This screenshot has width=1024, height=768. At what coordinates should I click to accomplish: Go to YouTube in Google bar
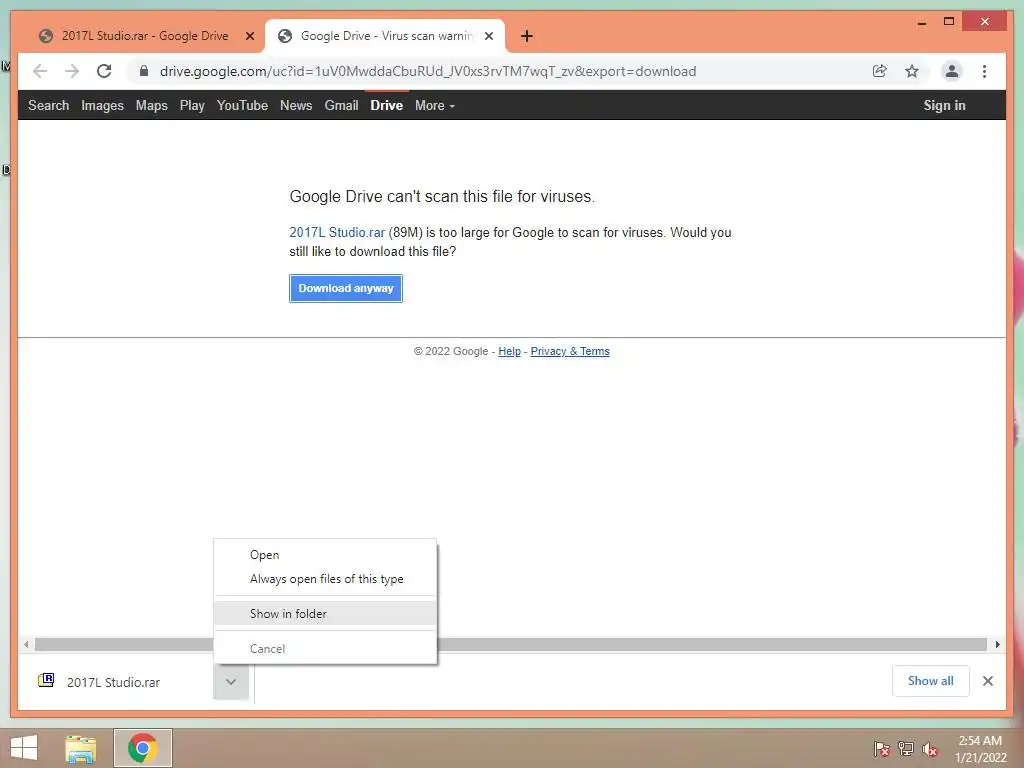point(242,105)
